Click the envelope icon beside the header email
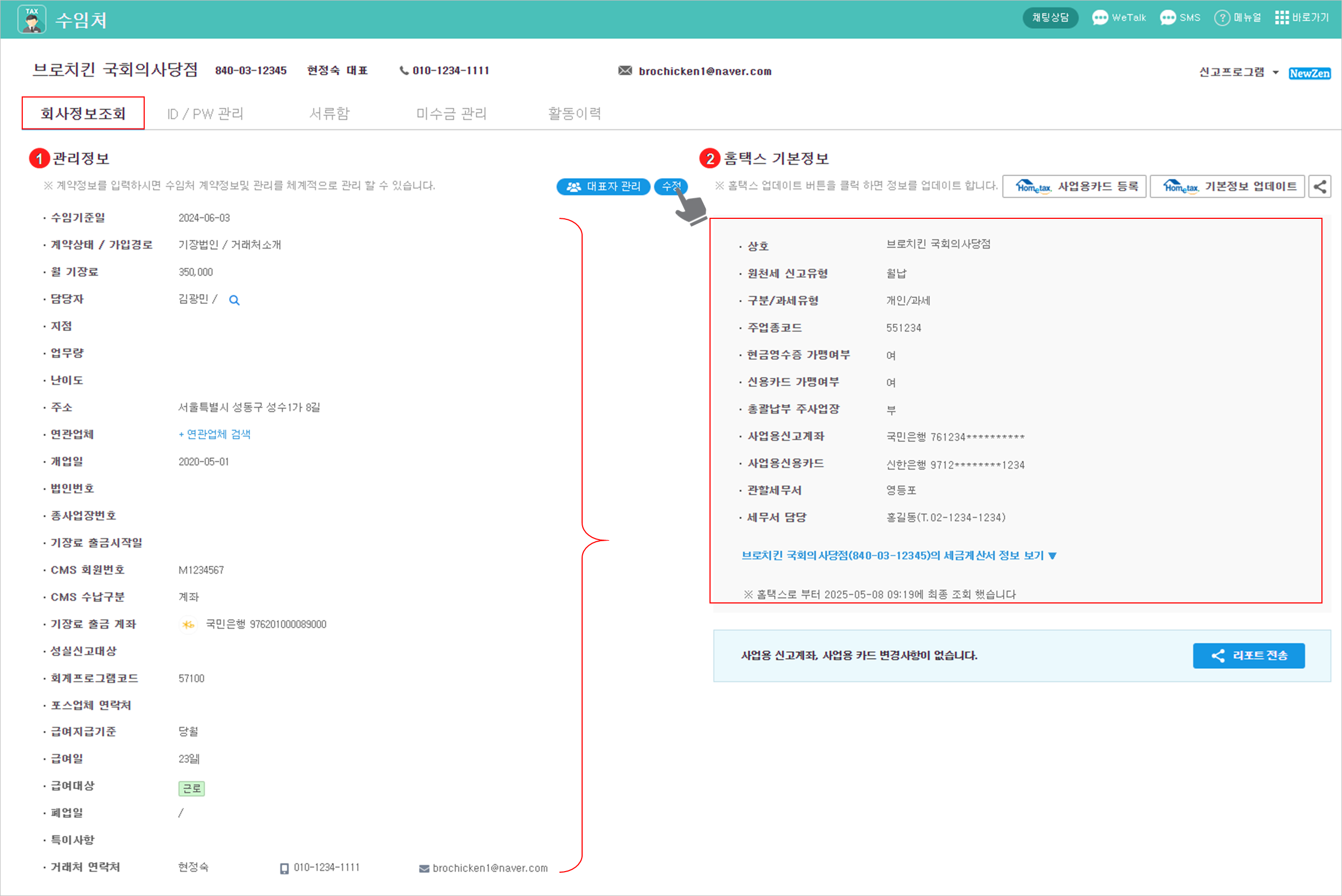 (x=625, y=71)
